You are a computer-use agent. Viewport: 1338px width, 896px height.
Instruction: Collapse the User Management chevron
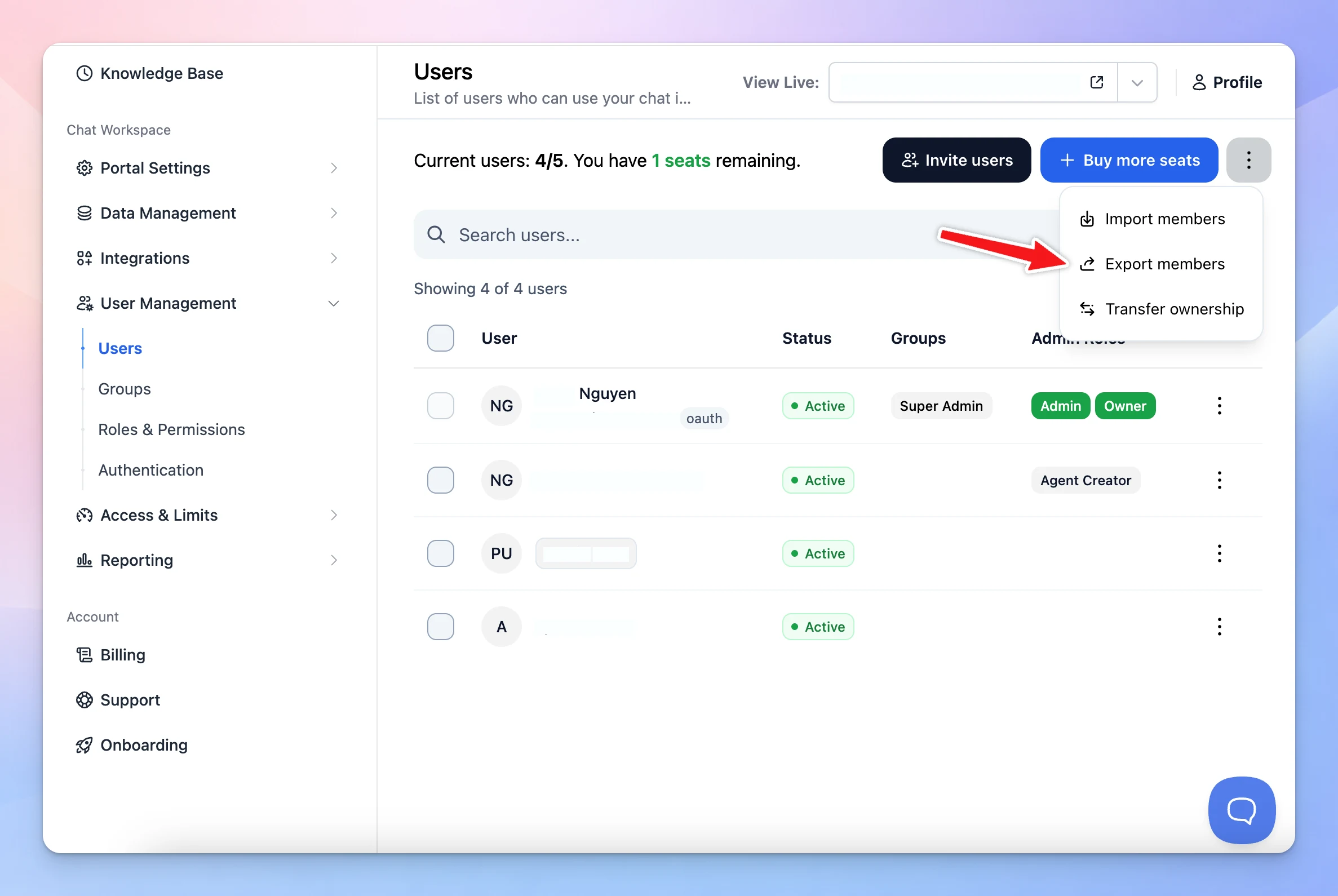pyautogui.click(x=334, y=303)
